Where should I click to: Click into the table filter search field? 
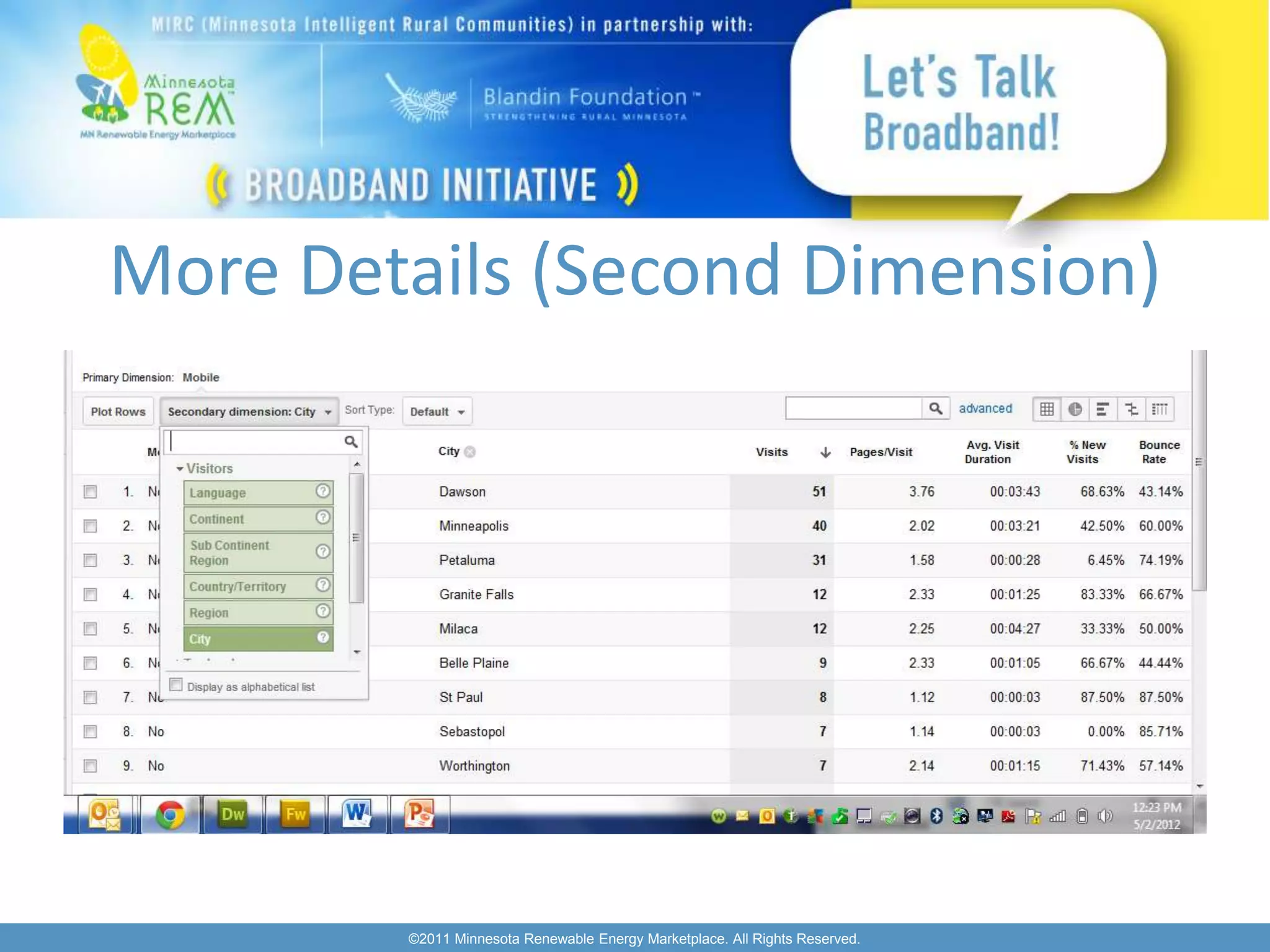coord(853,408)
